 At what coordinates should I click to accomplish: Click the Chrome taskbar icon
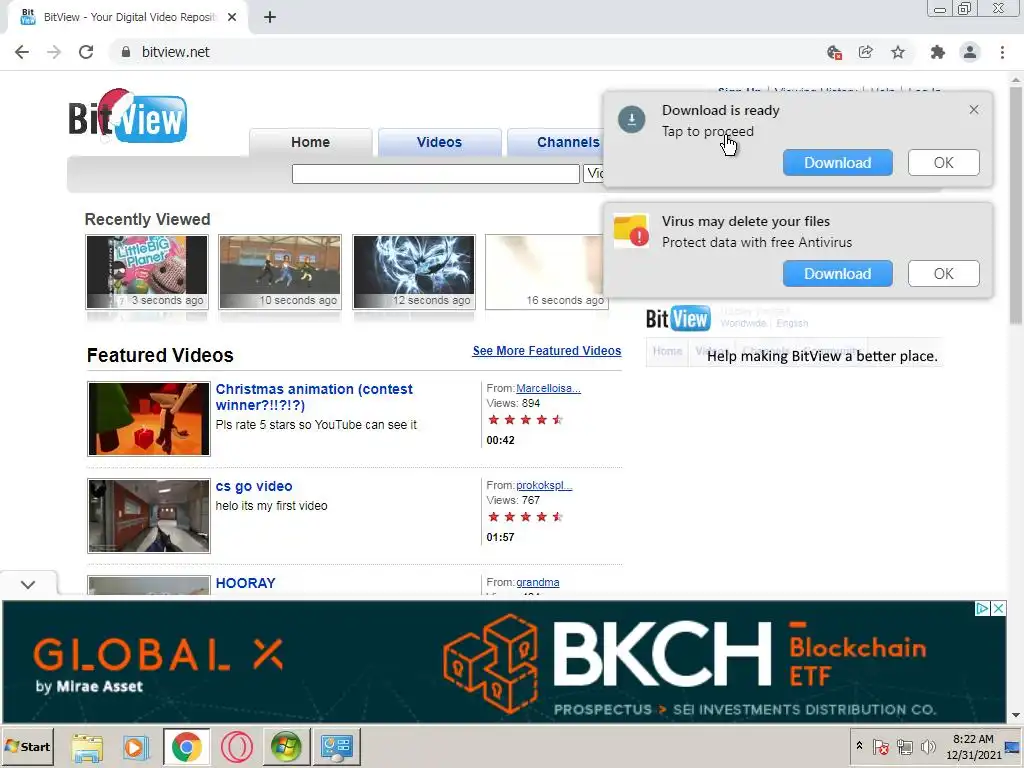coord(187,748)
